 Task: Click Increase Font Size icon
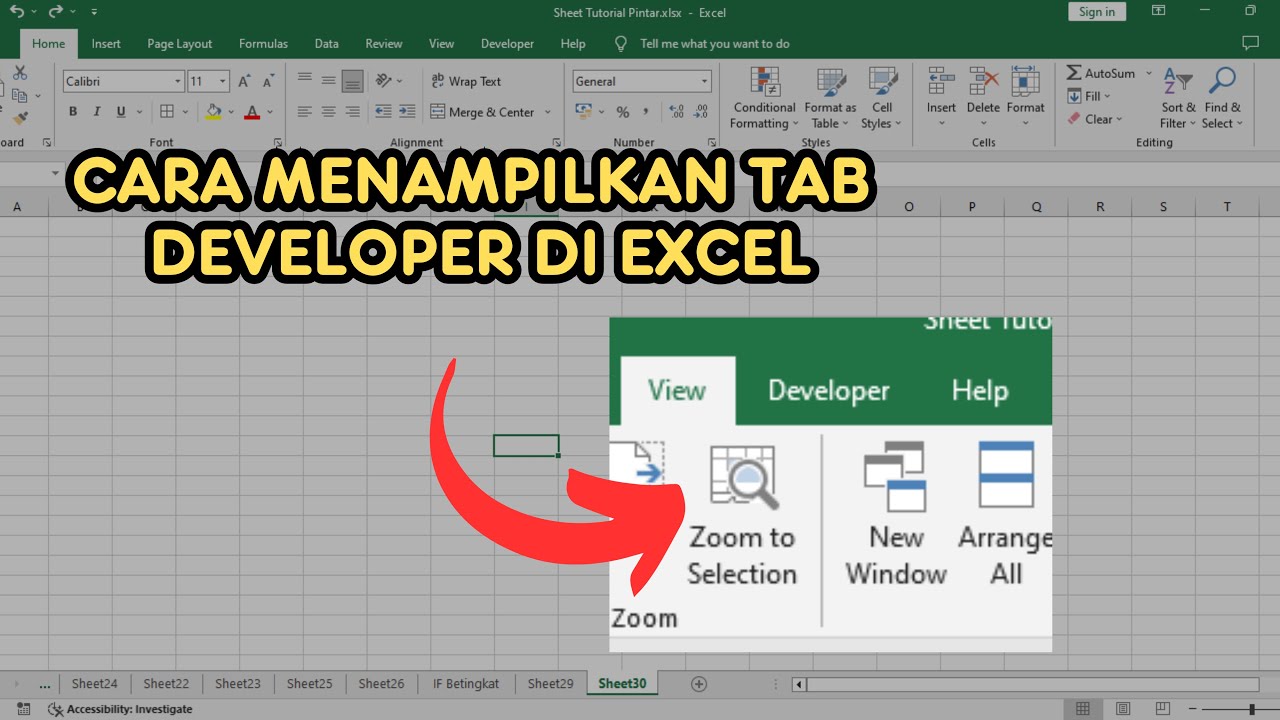pyautogui.click(x=246, y=81)
